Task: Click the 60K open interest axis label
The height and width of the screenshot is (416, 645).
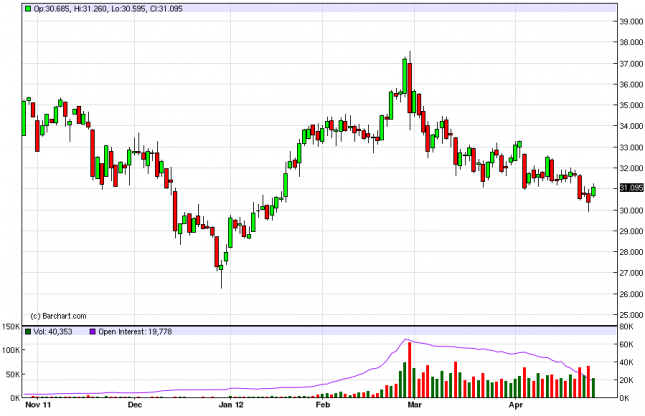Action: click(x=626, y=344)
